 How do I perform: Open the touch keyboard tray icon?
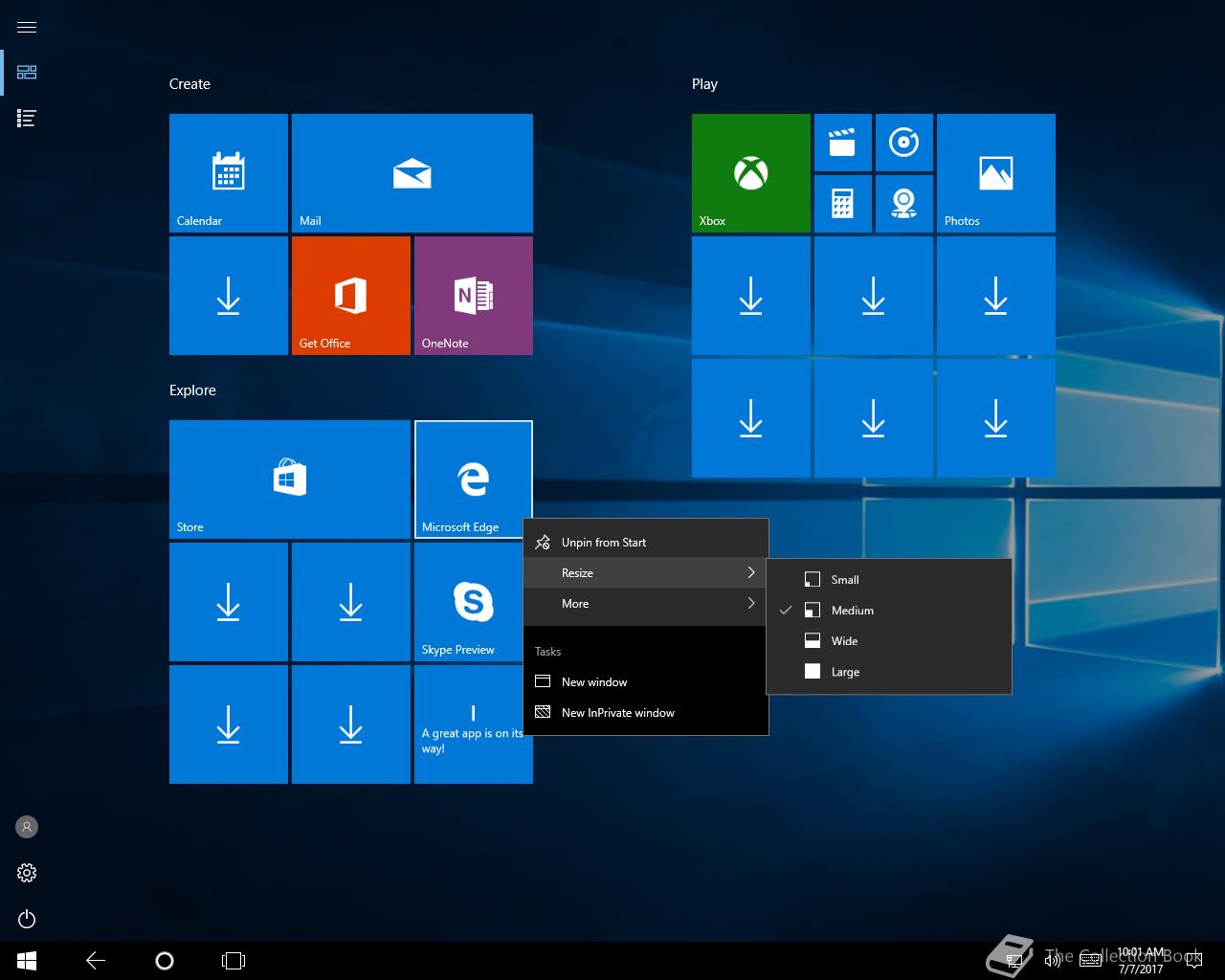coord(1090,961)
